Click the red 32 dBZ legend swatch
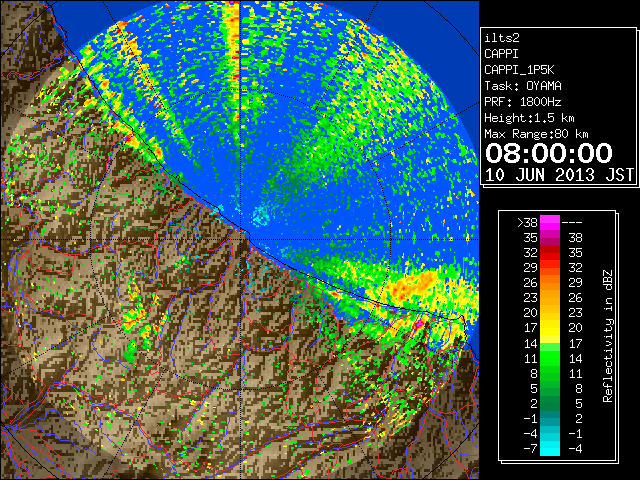The height and width of the screenshot is (480, 640). (x=550, y=253)
